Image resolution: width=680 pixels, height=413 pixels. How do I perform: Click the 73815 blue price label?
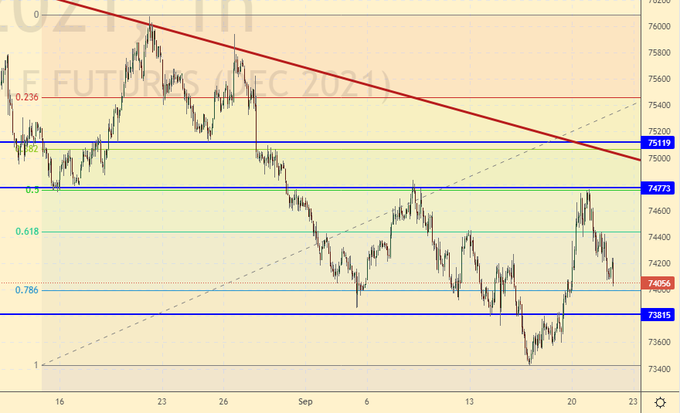tap(659, 314)
